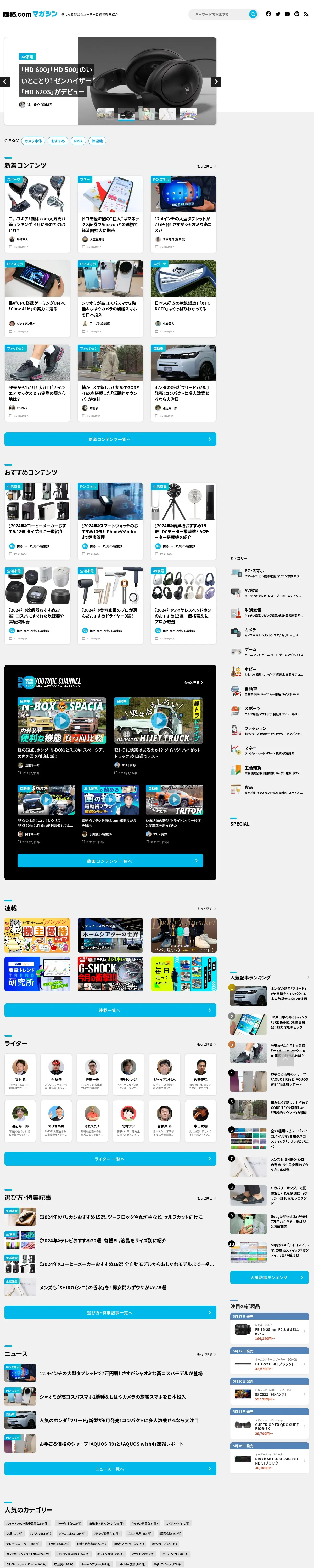Go to previous hero carousel slide
This screenshot has height=1568, width=314.
point(5,82)
